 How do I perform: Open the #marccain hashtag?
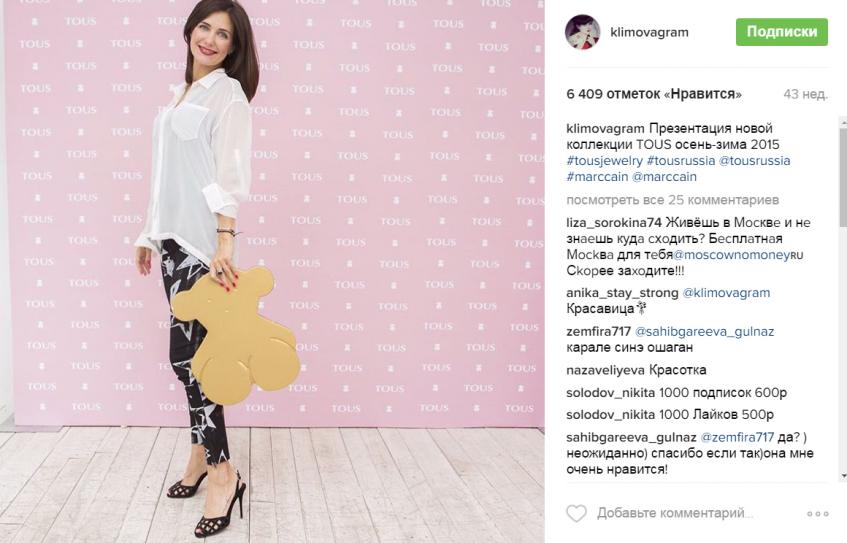pyautogui.click(x=597, y=177)
